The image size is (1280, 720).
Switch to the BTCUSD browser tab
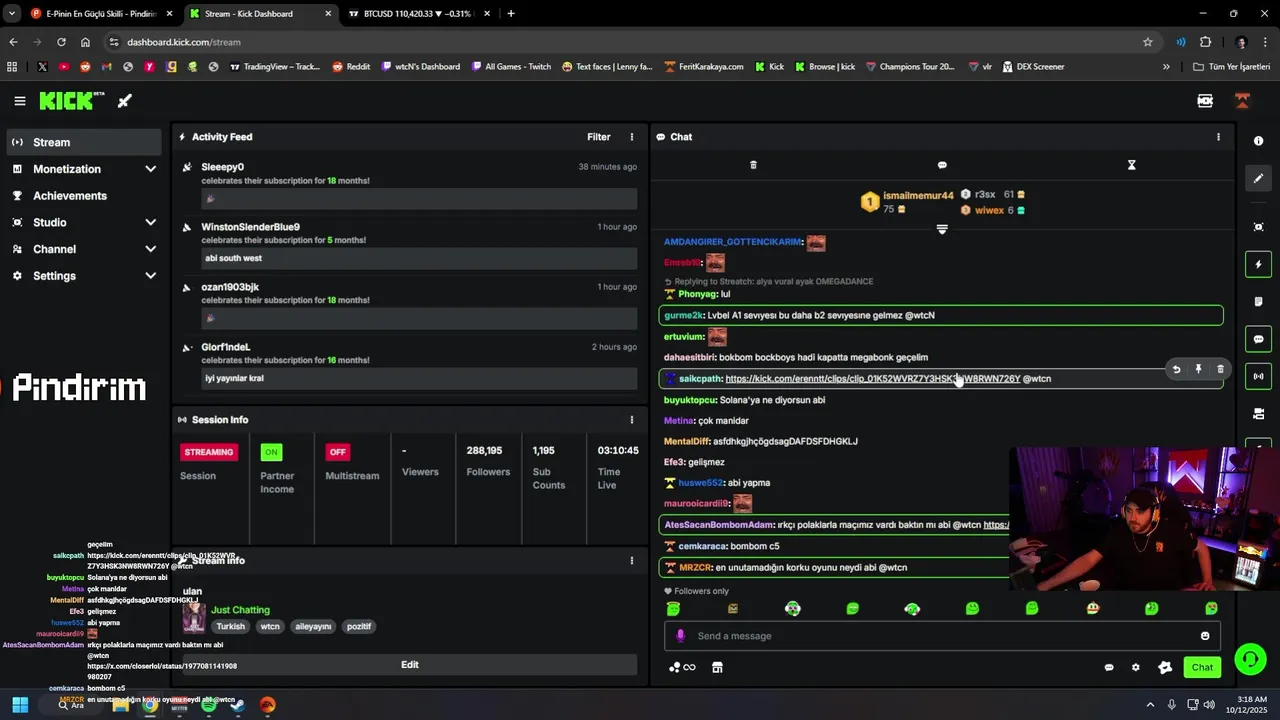[x=417, y=14]
